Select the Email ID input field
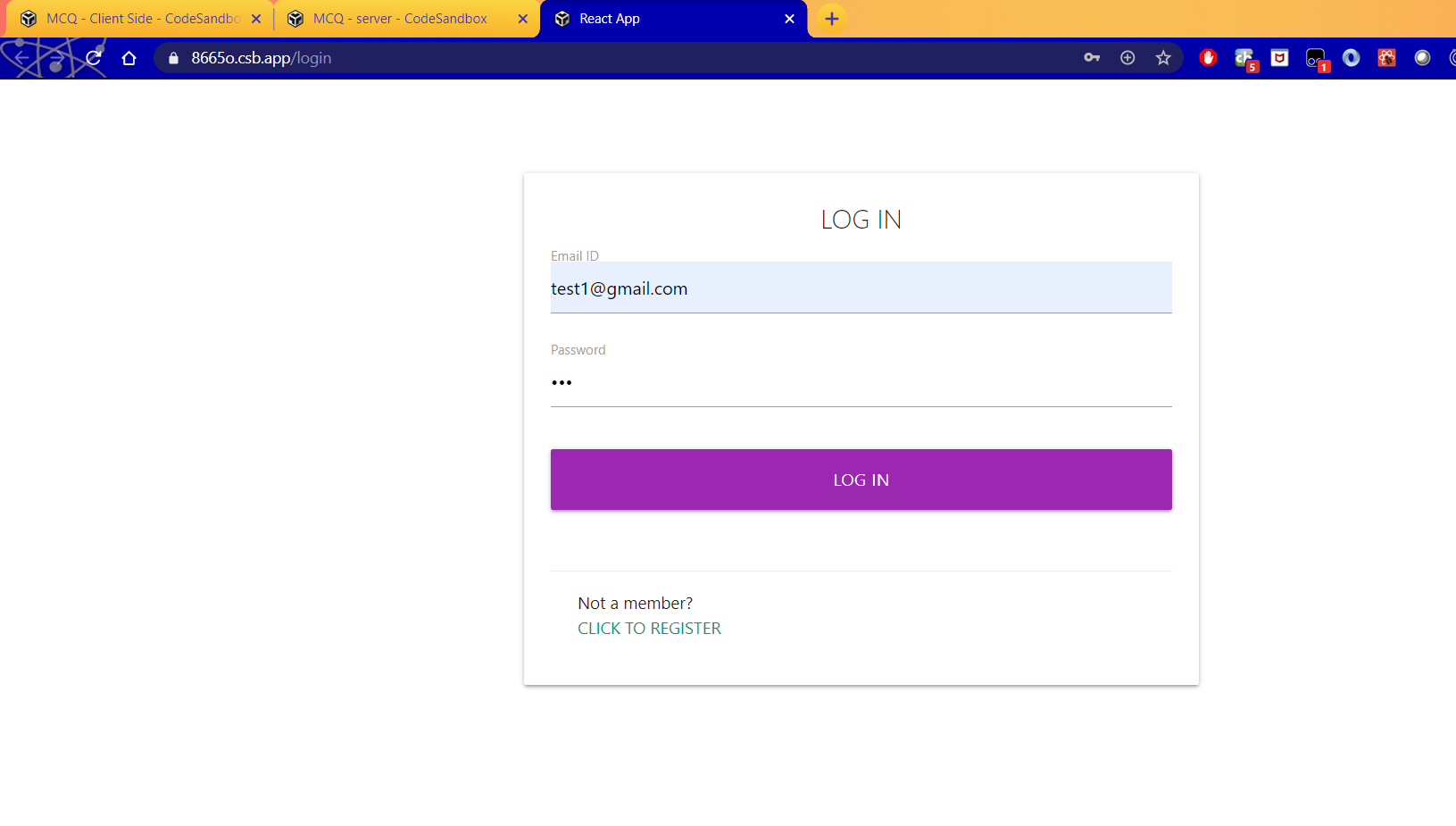The image size is (1456, 826). click(x=860, y=288)
